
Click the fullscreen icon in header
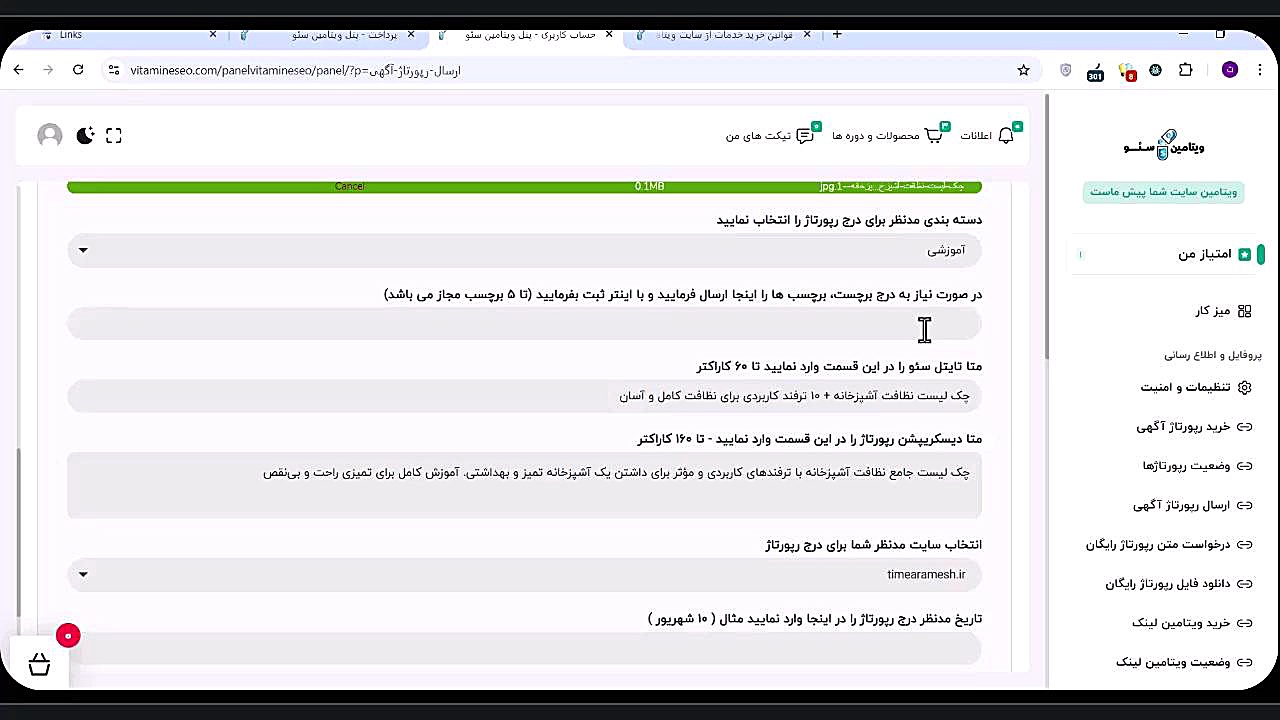point(114,136)
